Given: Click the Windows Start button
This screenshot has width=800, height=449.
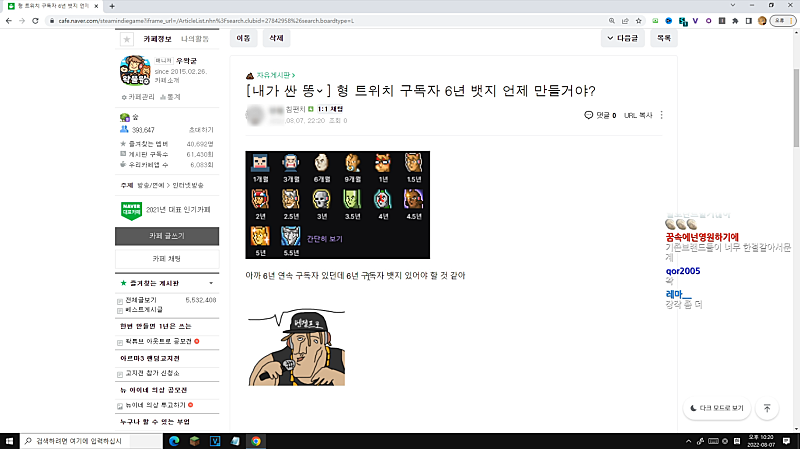Looking at the screenshot, I should [9, 440].
